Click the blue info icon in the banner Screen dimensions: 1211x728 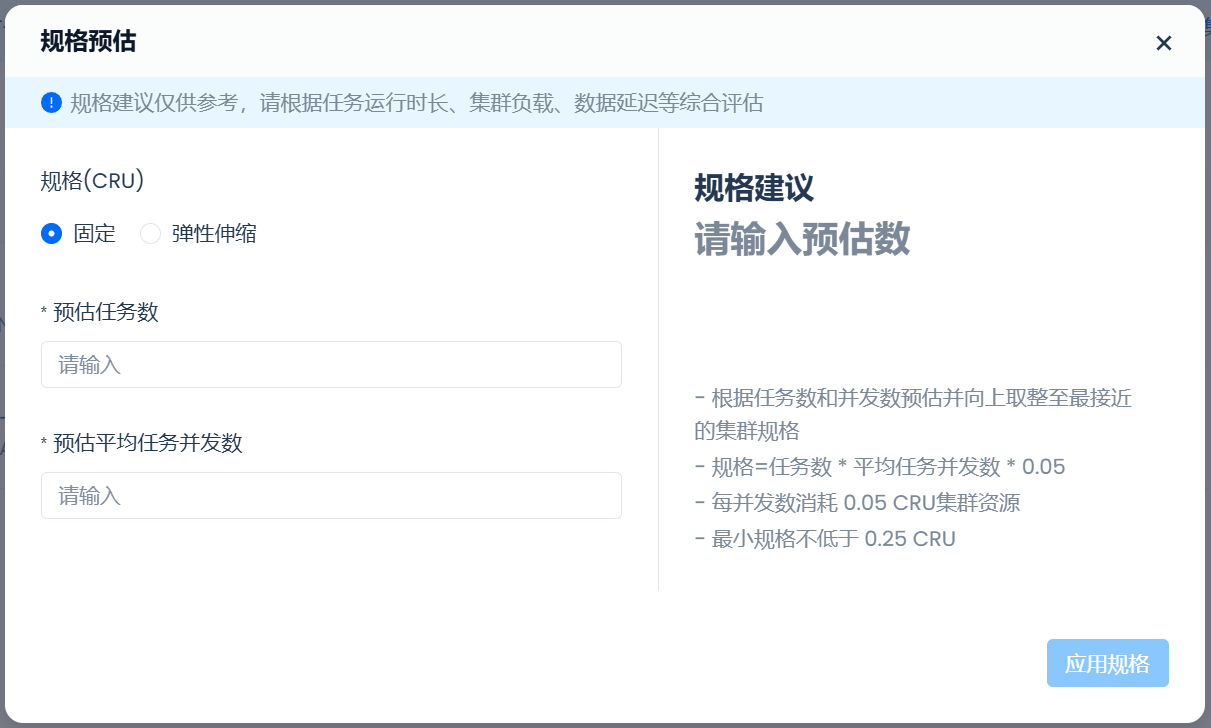pyautogui.click(x=51, y=103)
